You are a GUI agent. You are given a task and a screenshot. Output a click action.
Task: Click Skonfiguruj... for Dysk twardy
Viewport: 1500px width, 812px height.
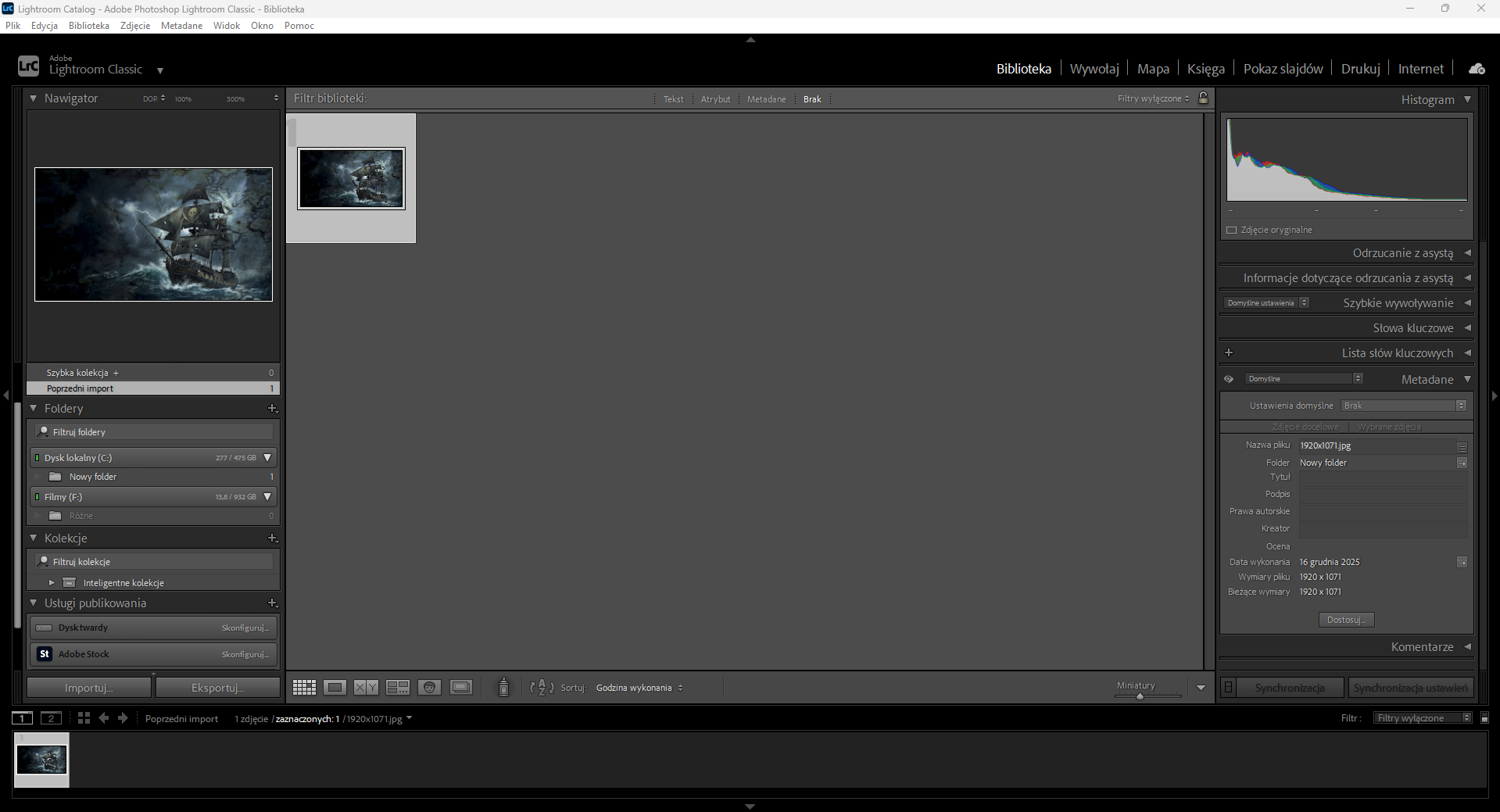(x=245, y=628)
